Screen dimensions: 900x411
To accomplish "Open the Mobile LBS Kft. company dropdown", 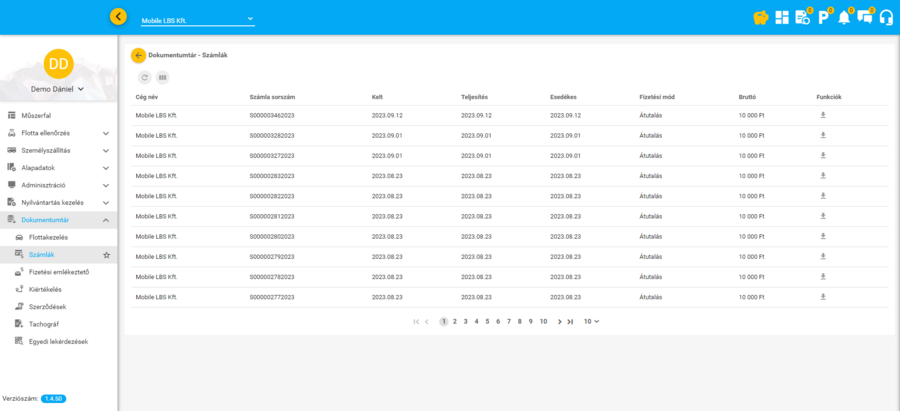I will 197,20.
